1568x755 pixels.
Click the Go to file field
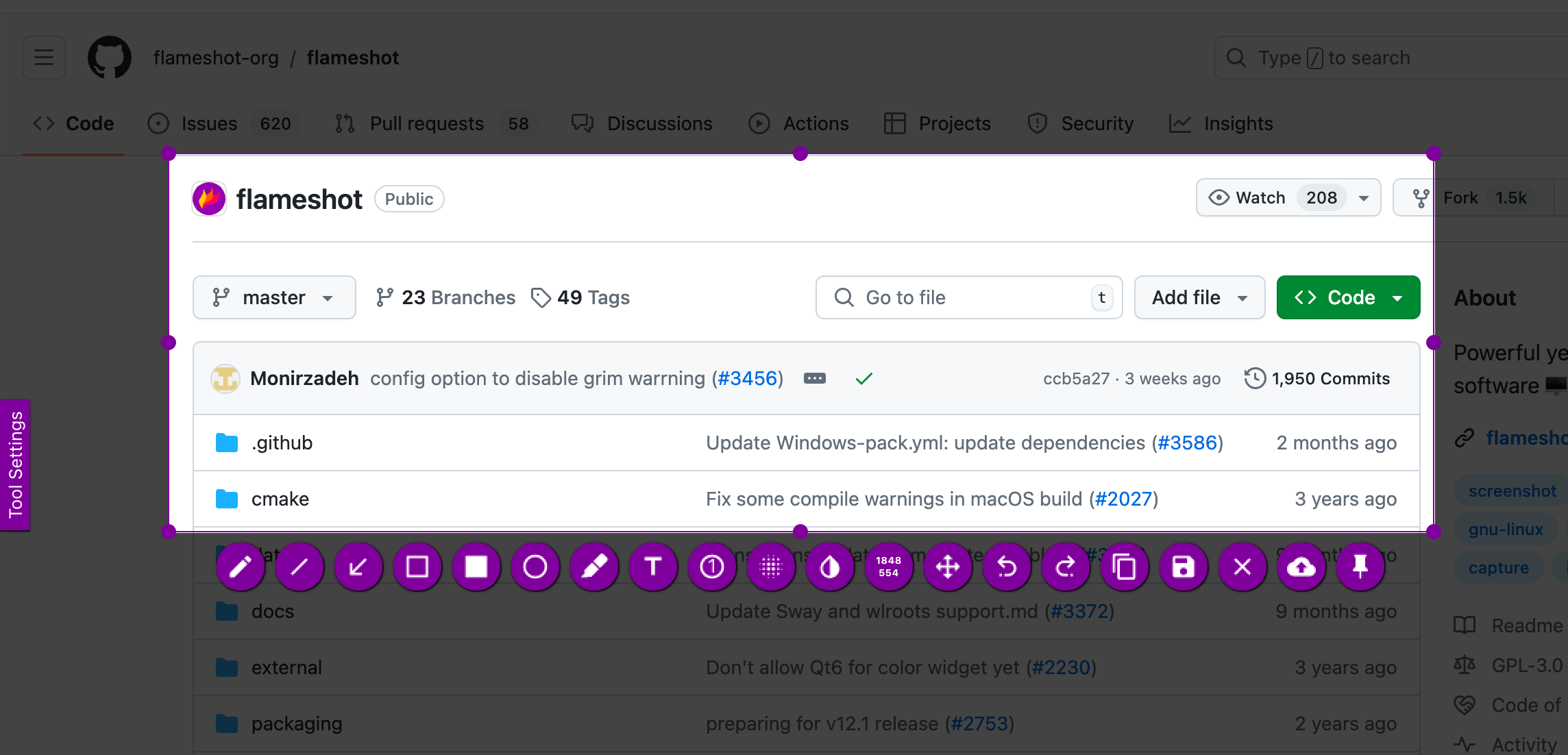(959, 297)
